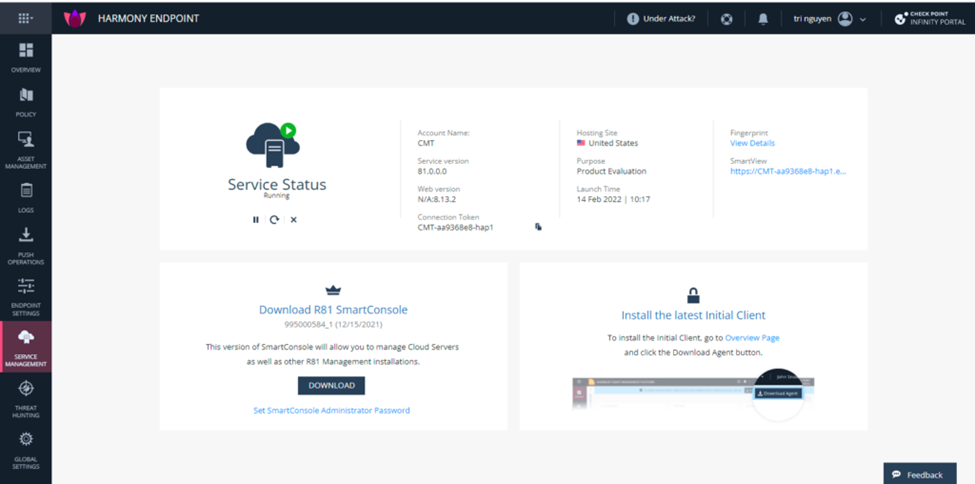Image resolution: width=975 pixels, height=484 pixels.
Task: Click the United States hosting site text
Action: click(x=613, y=143)
